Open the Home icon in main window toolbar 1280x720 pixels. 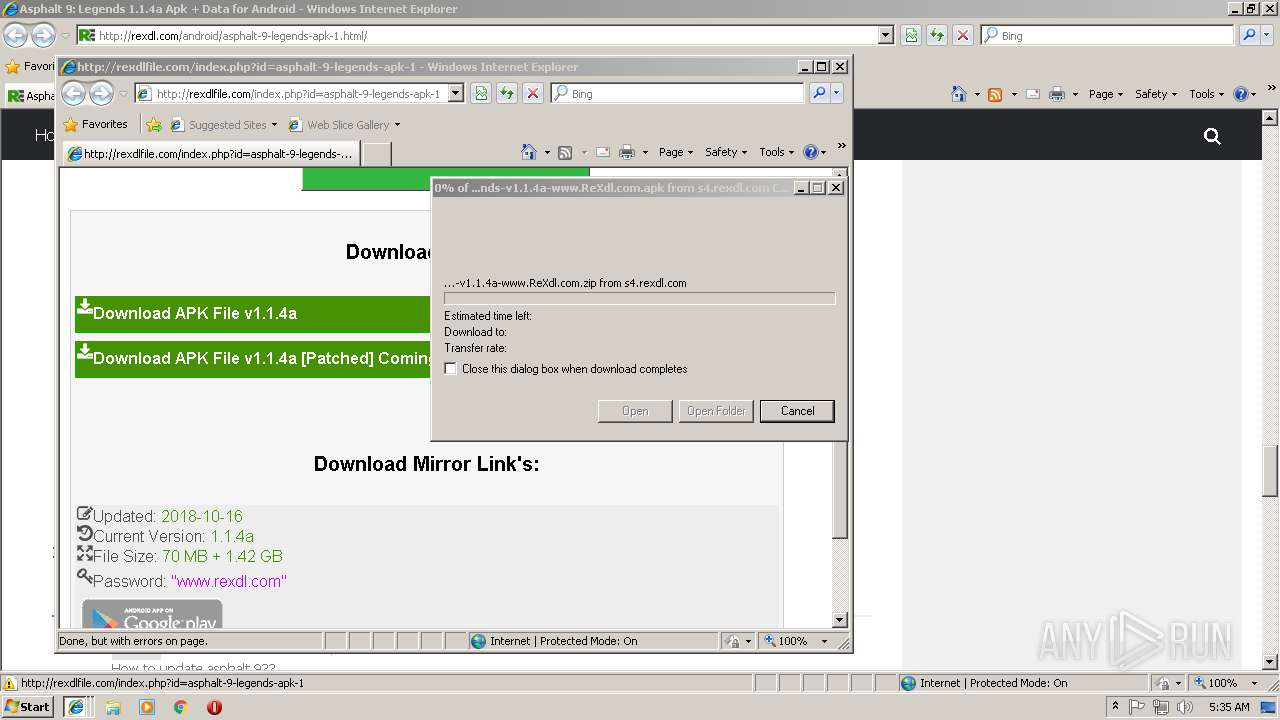pos(959,94)
